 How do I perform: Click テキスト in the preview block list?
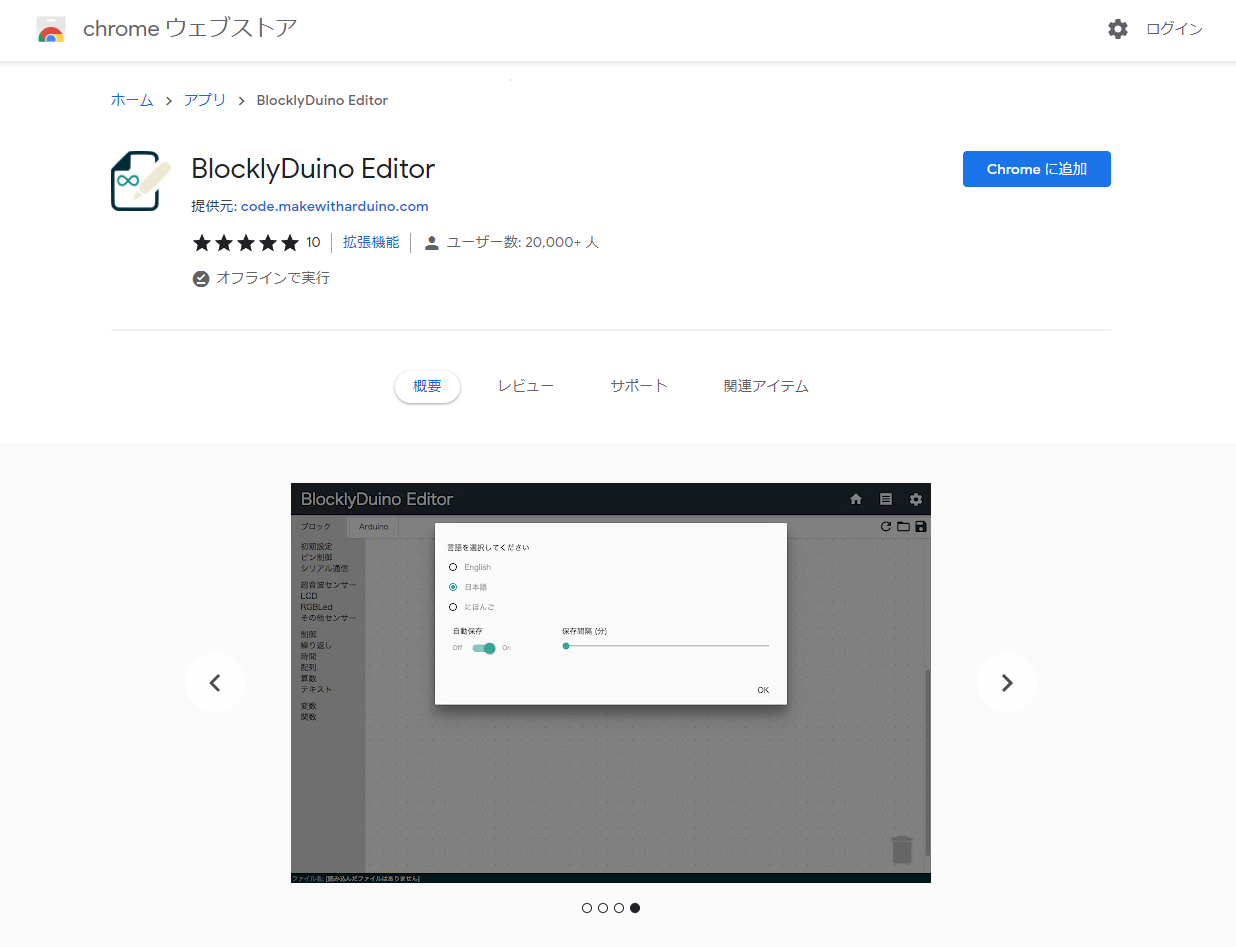pos(316,689)
